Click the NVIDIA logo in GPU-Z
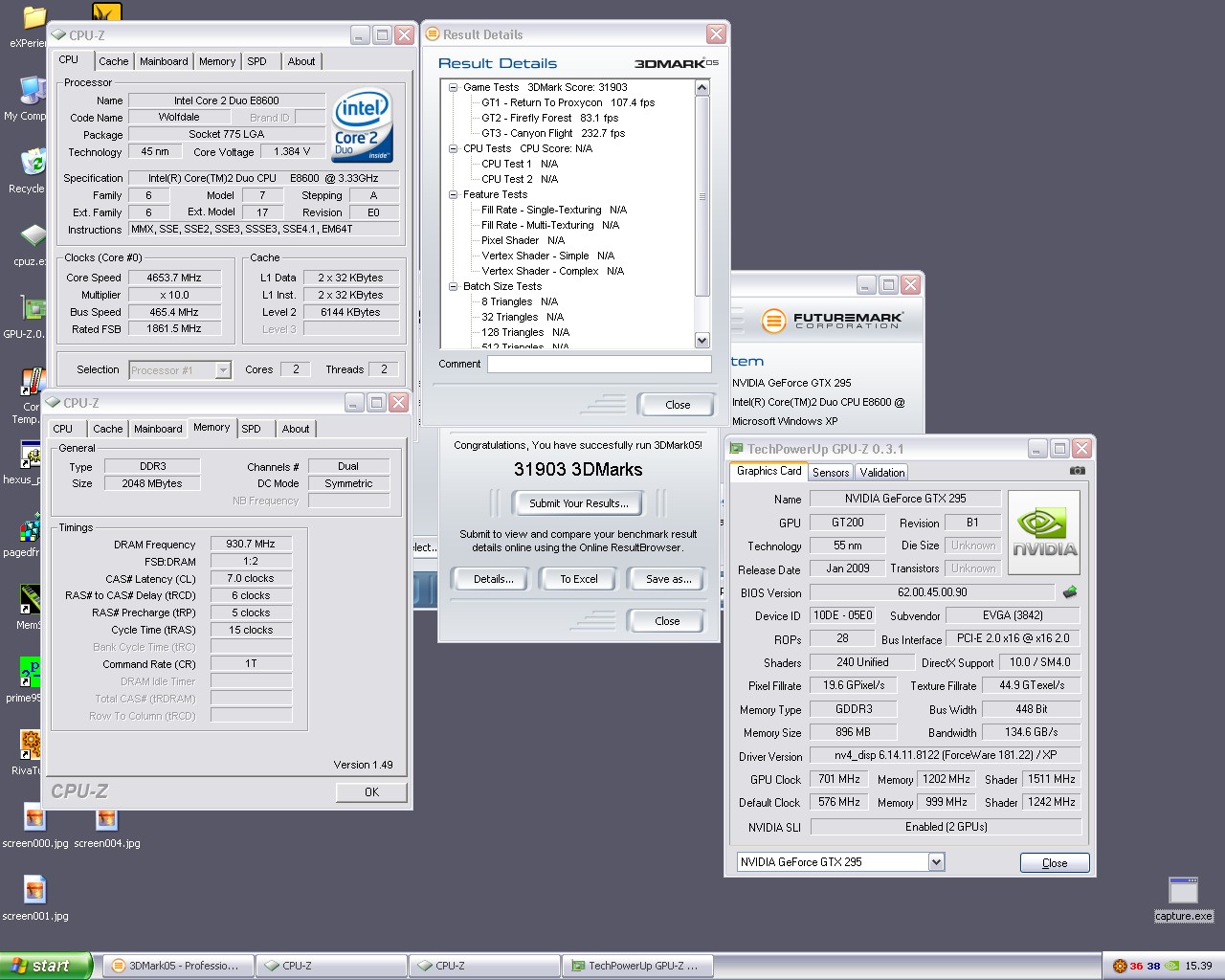This screenshot has width=1225, height=980. pyautogui.click(x=1044, y=532)
